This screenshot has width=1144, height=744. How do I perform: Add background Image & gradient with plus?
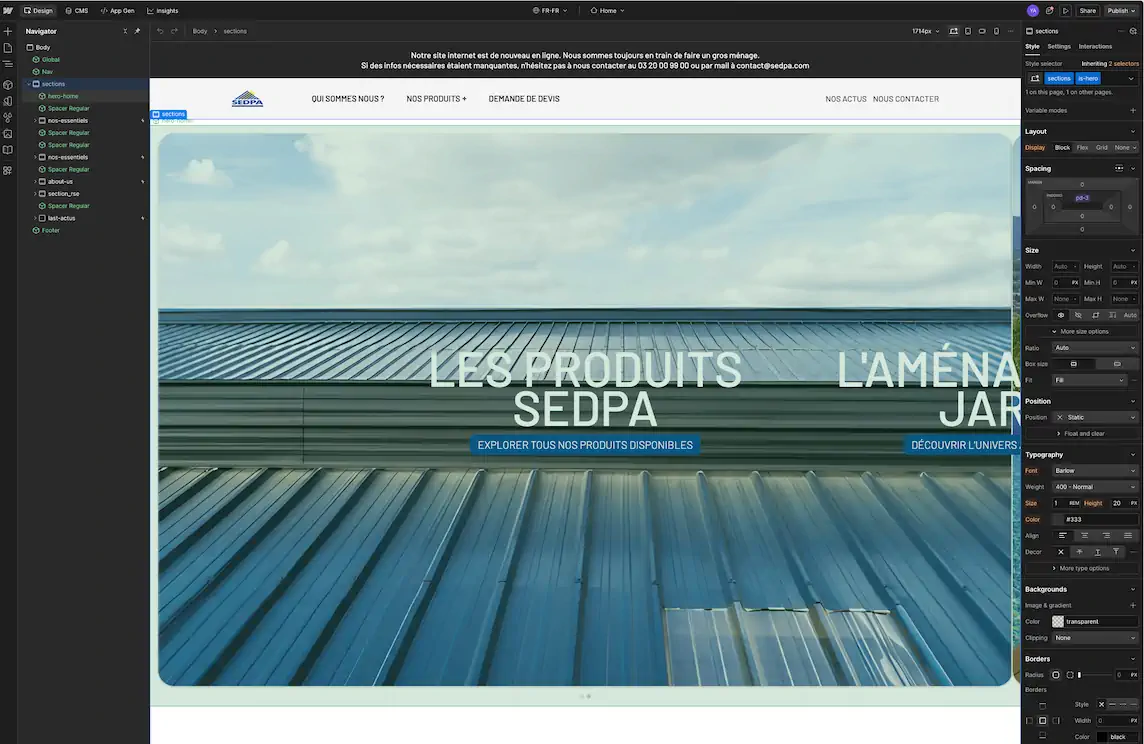pos(1133,605)
